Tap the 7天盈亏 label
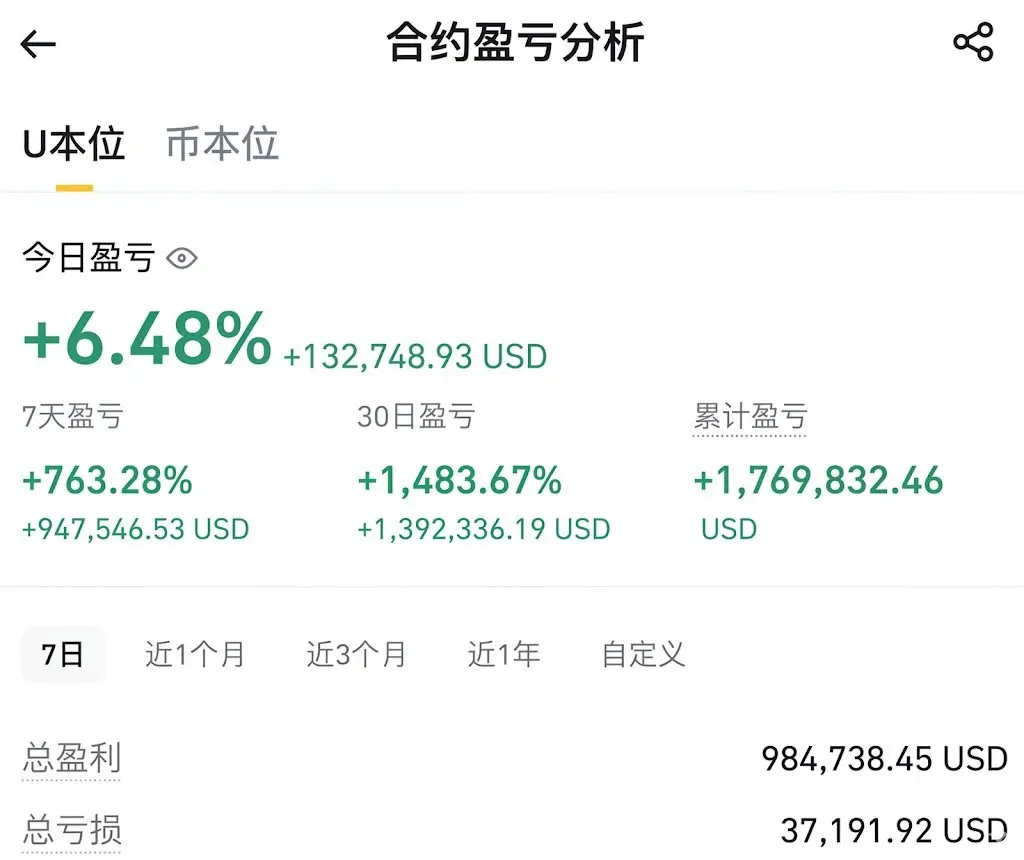This screenshot has width=1024, height=860. (72, 417)
